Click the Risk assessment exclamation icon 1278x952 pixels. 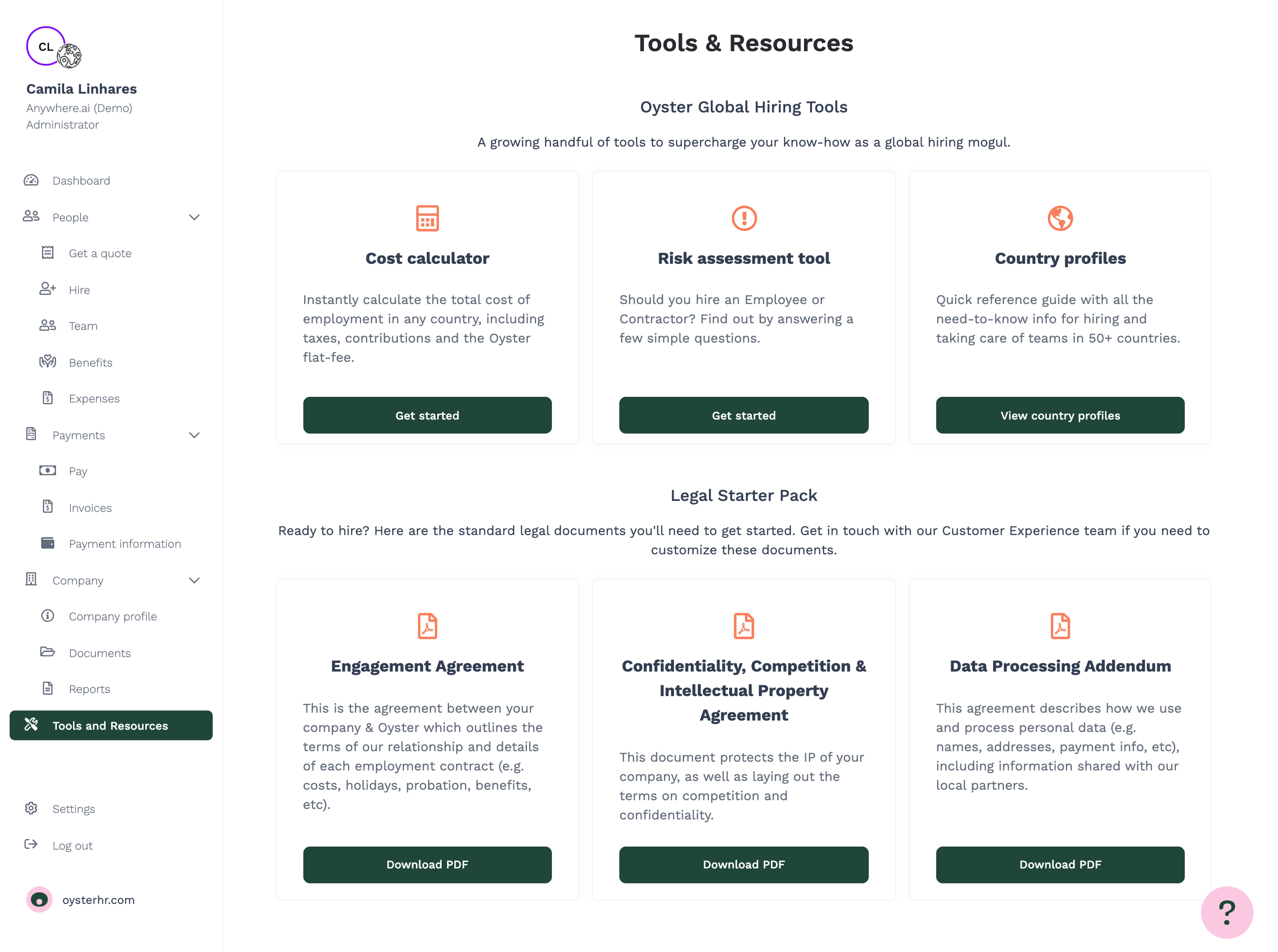744,218
